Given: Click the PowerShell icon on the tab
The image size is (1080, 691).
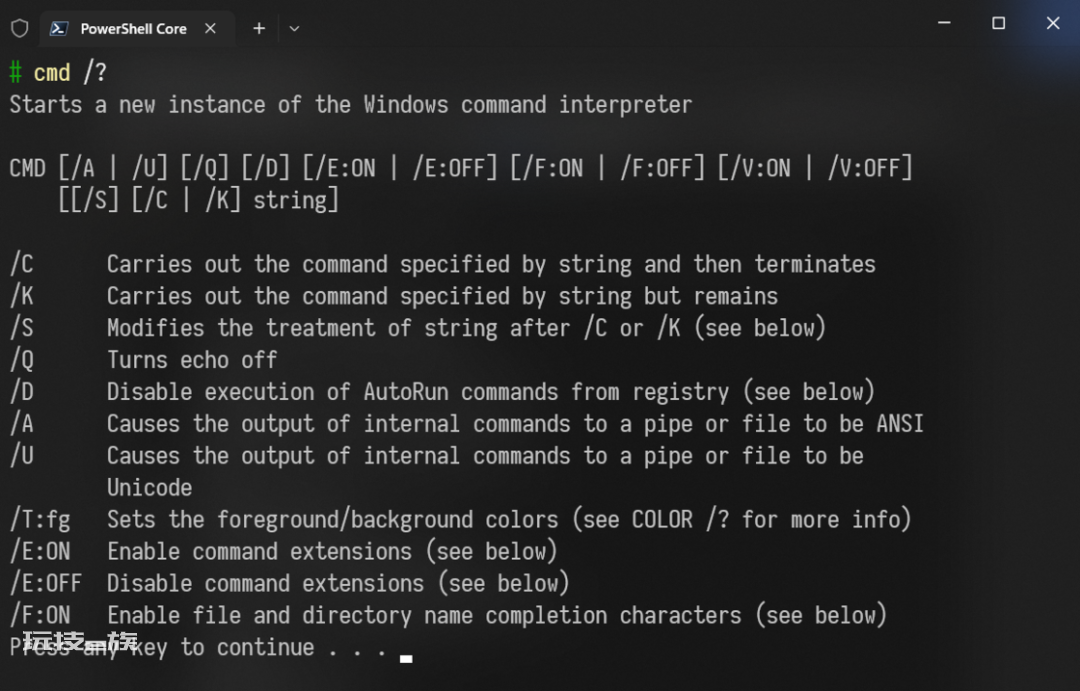Looking at the screenshot, I should 59,28.
